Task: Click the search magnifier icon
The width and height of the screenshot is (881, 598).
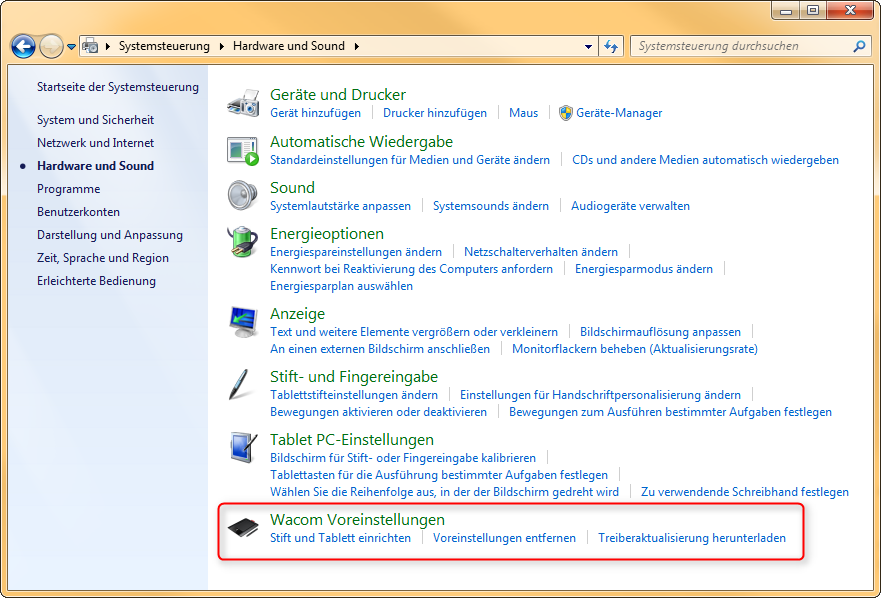Action: tap(859, 46)
